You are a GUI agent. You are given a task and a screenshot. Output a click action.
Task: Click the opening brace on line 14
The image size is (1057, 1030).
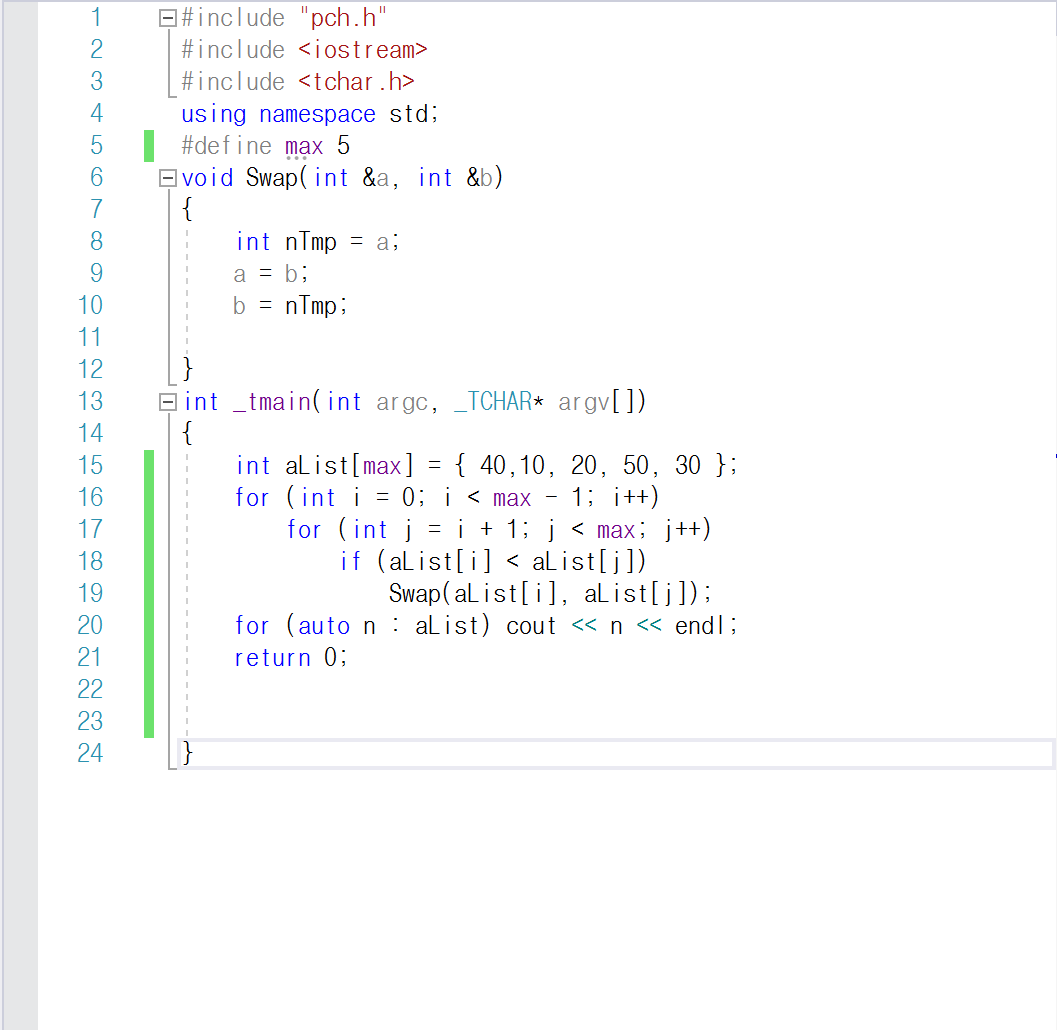187,433
